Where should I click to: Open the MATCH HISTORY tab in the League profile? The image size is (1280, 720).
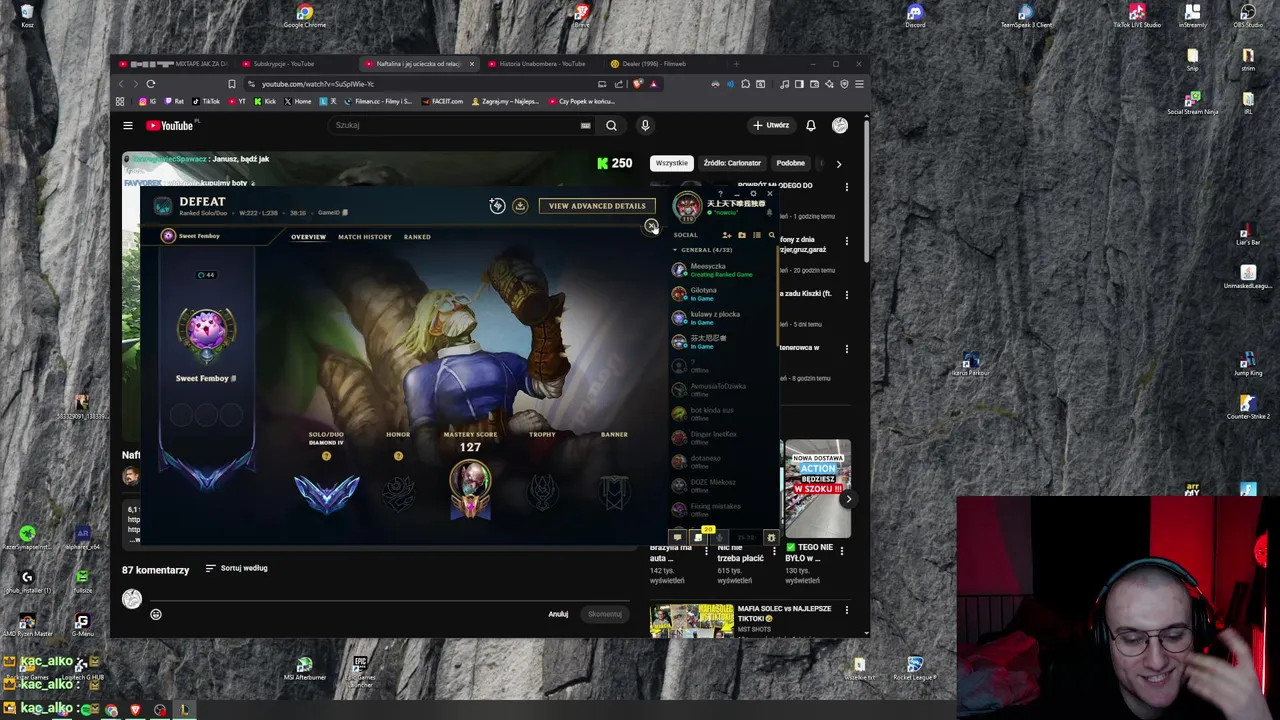click(365, 237)
